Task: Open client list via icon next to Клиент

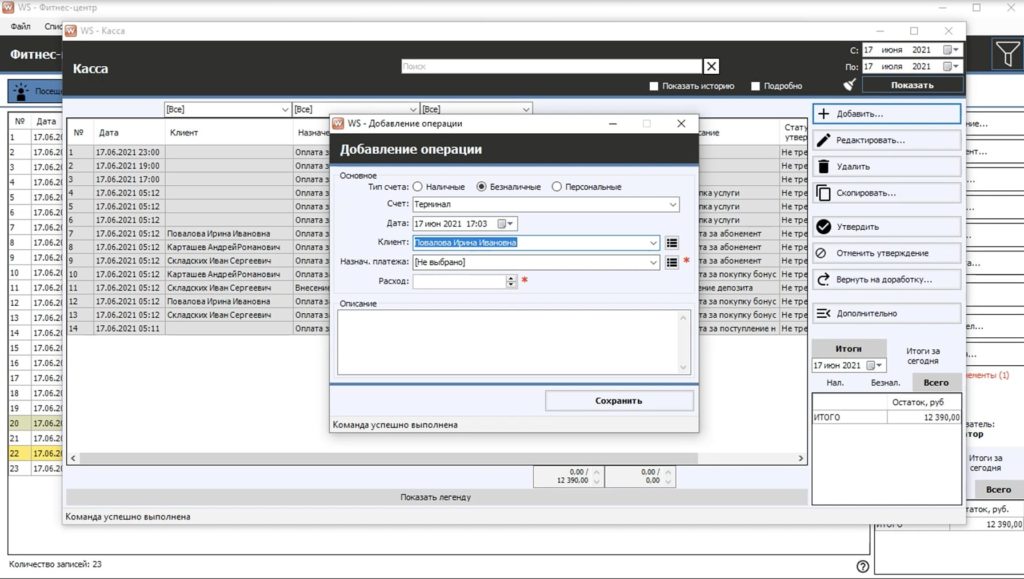Action: (671, 243)
